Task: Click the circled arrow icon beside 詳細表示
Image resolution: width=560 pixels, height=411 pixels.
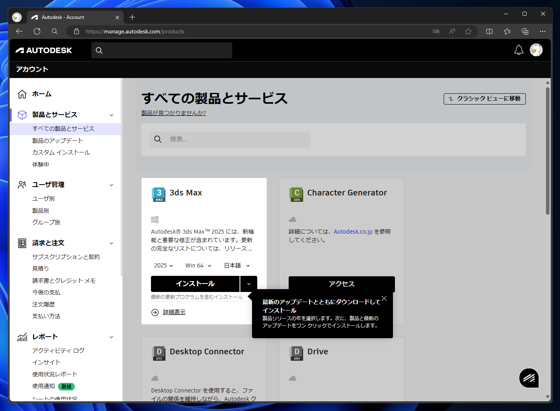Action: [x=155, y=312]
